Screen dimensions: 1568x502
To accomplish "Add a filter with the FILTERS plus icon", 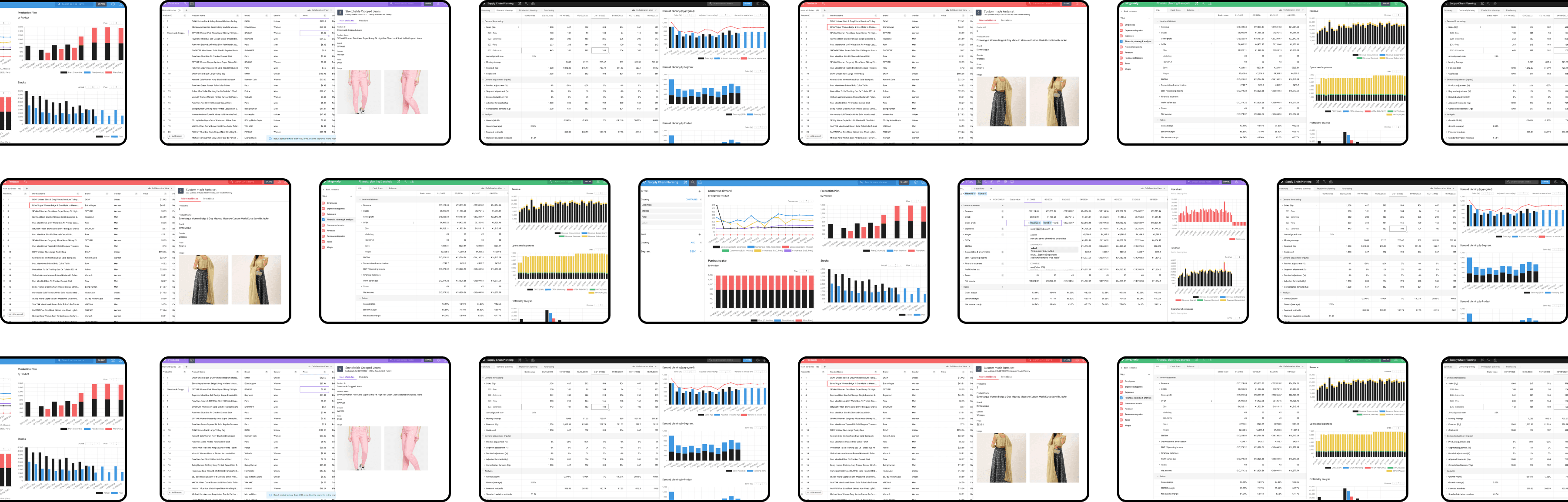I will (700, 192).
